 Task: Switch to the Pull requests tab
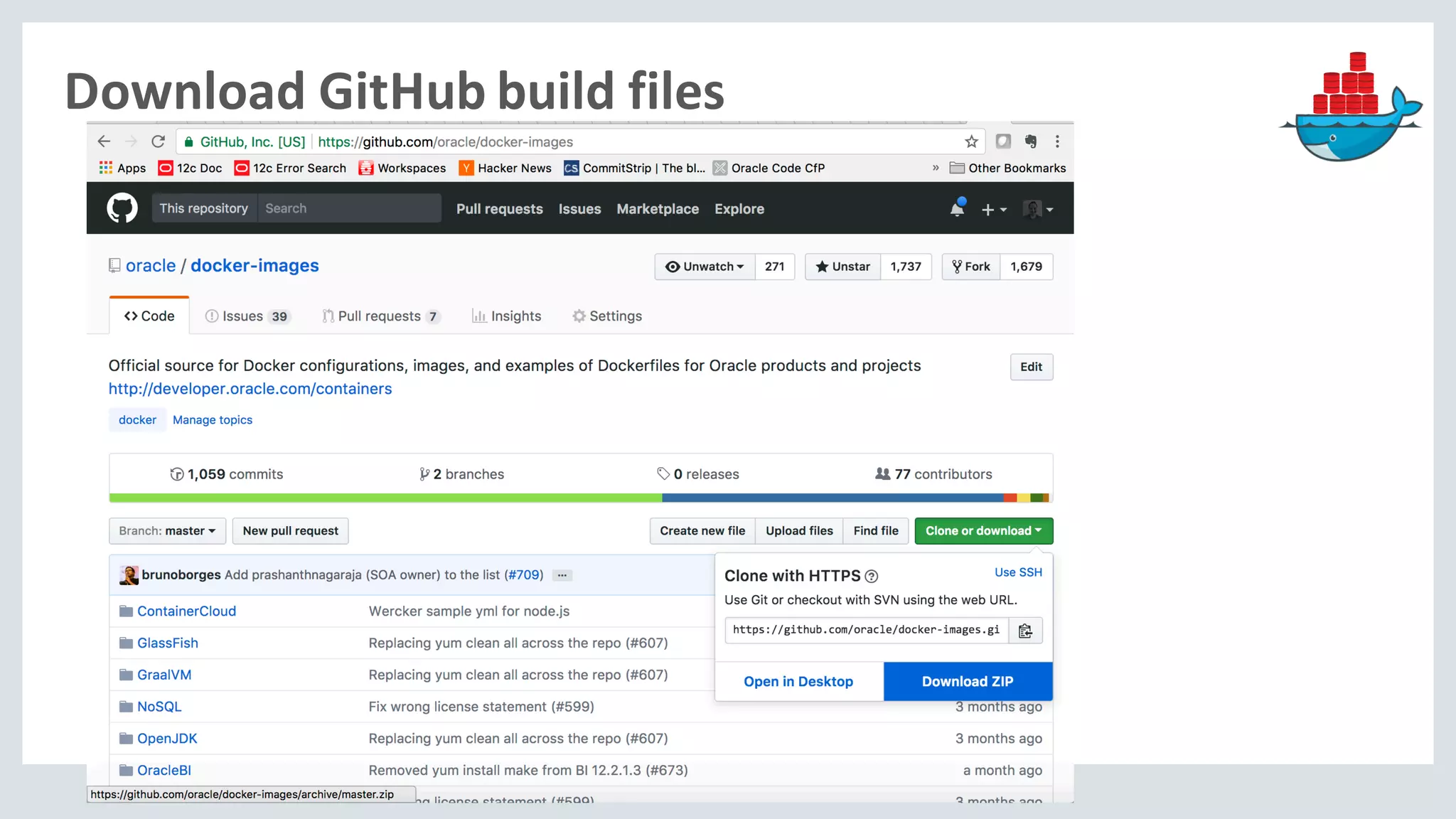pos(381,316)
